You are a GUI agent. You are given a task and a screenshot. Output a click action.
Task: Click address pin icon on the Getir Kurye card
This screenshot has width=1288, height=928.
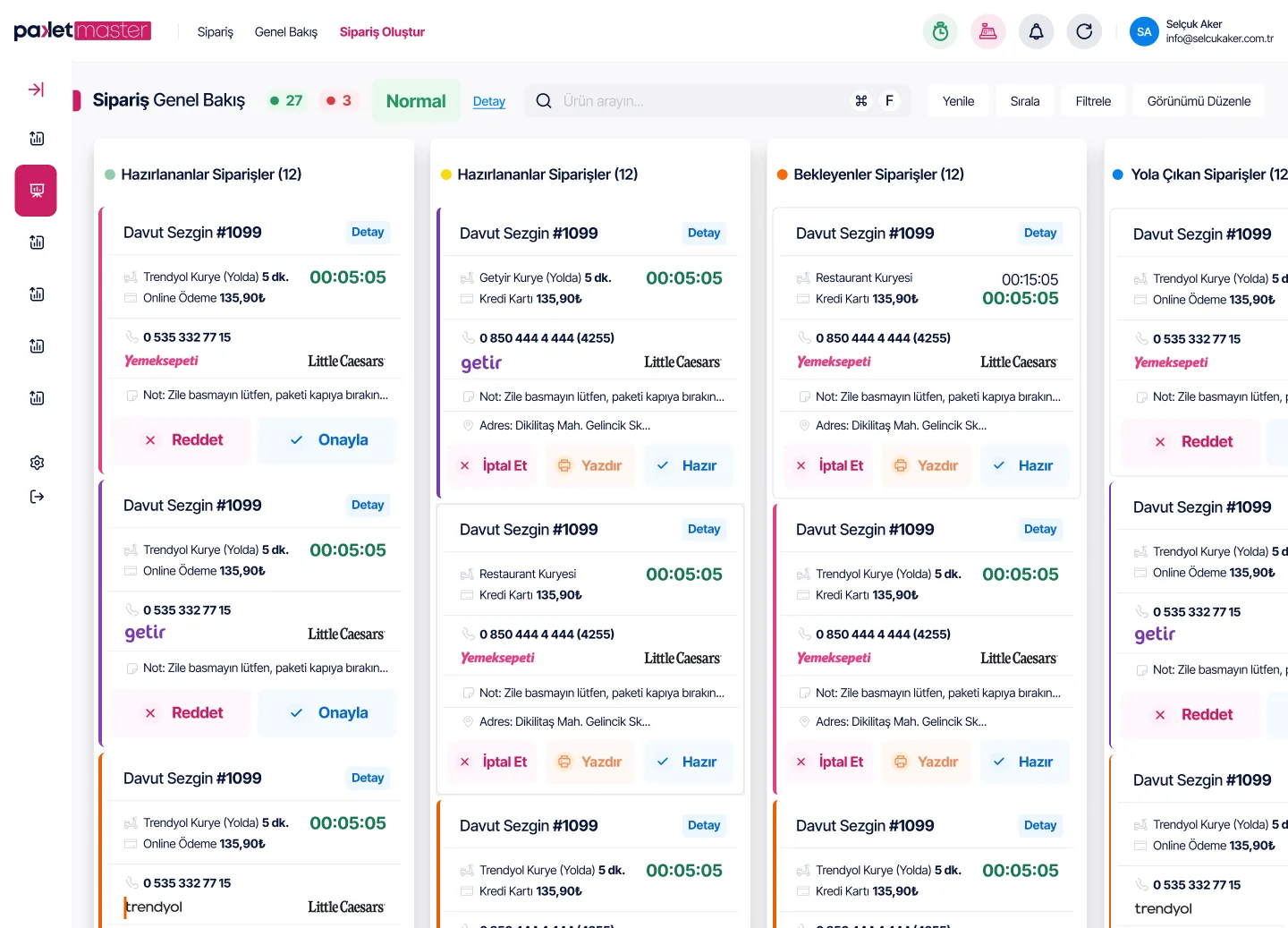(x=467, y=426)
